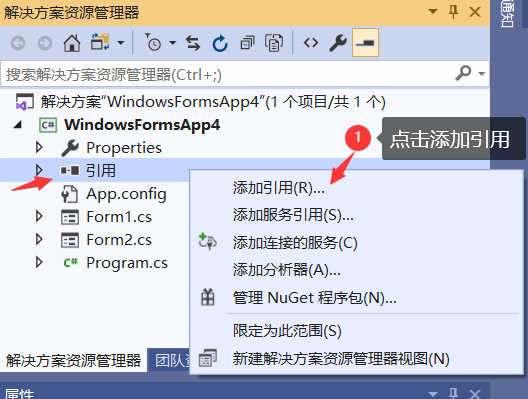Close the 属性 panel
This screenshot has width=528, height=399.
point(475,394)
